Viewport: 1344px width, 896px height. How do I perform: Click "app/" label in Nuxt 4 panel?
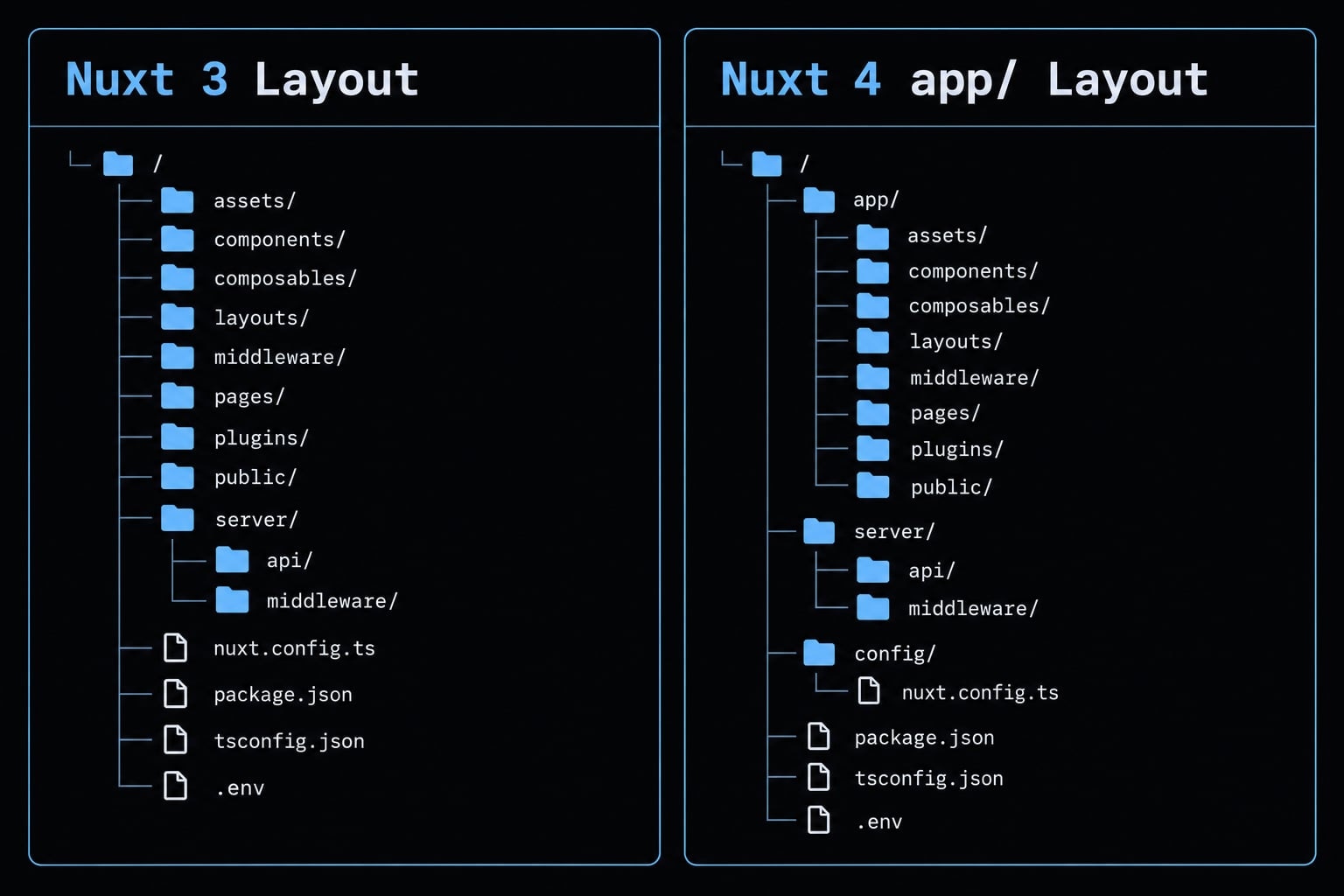876,199
